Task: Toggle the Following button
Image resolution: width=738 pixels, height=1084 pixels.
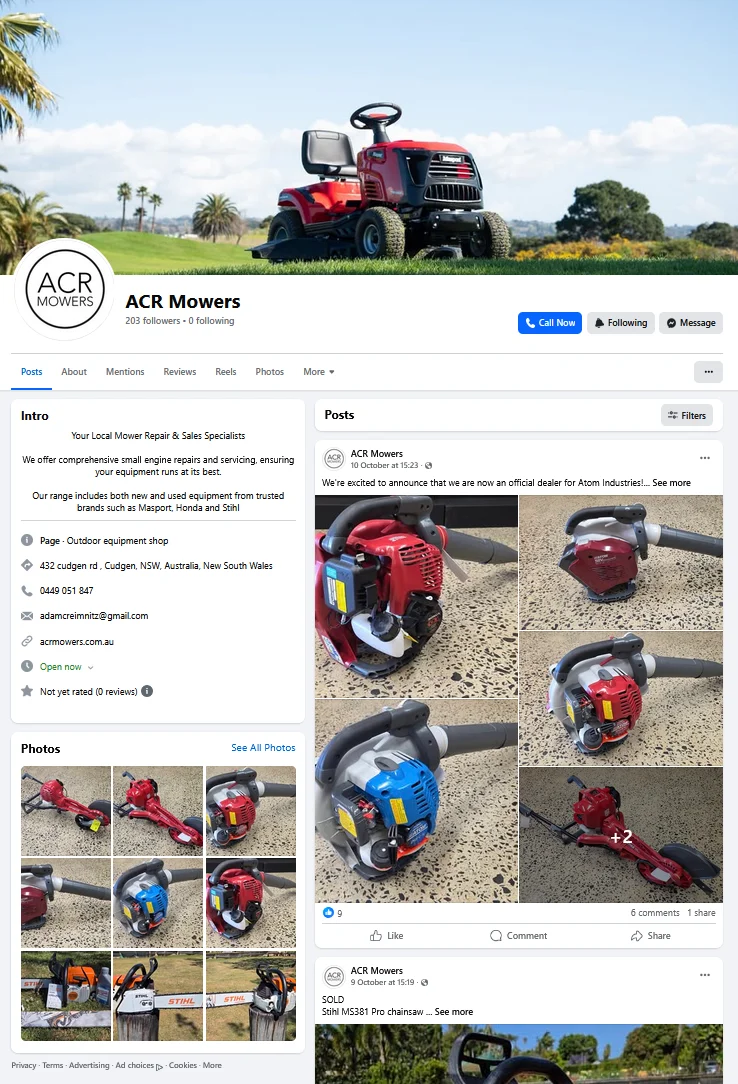Action: [x=621, y=323]
